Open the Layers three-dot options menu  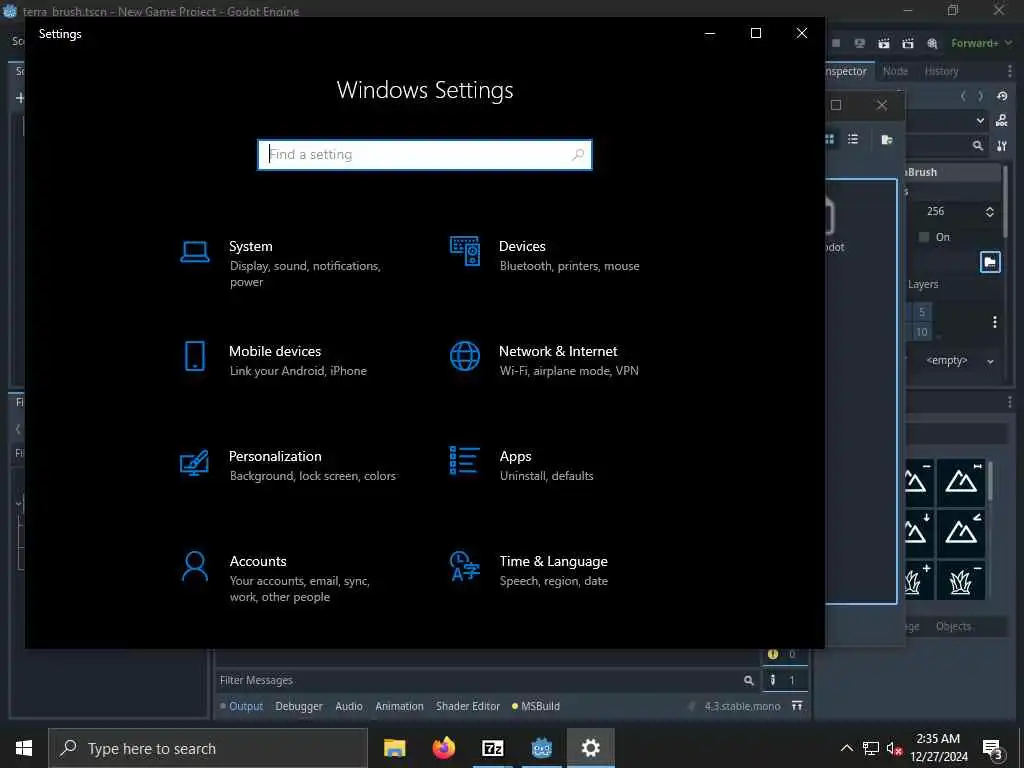(995, 322)
